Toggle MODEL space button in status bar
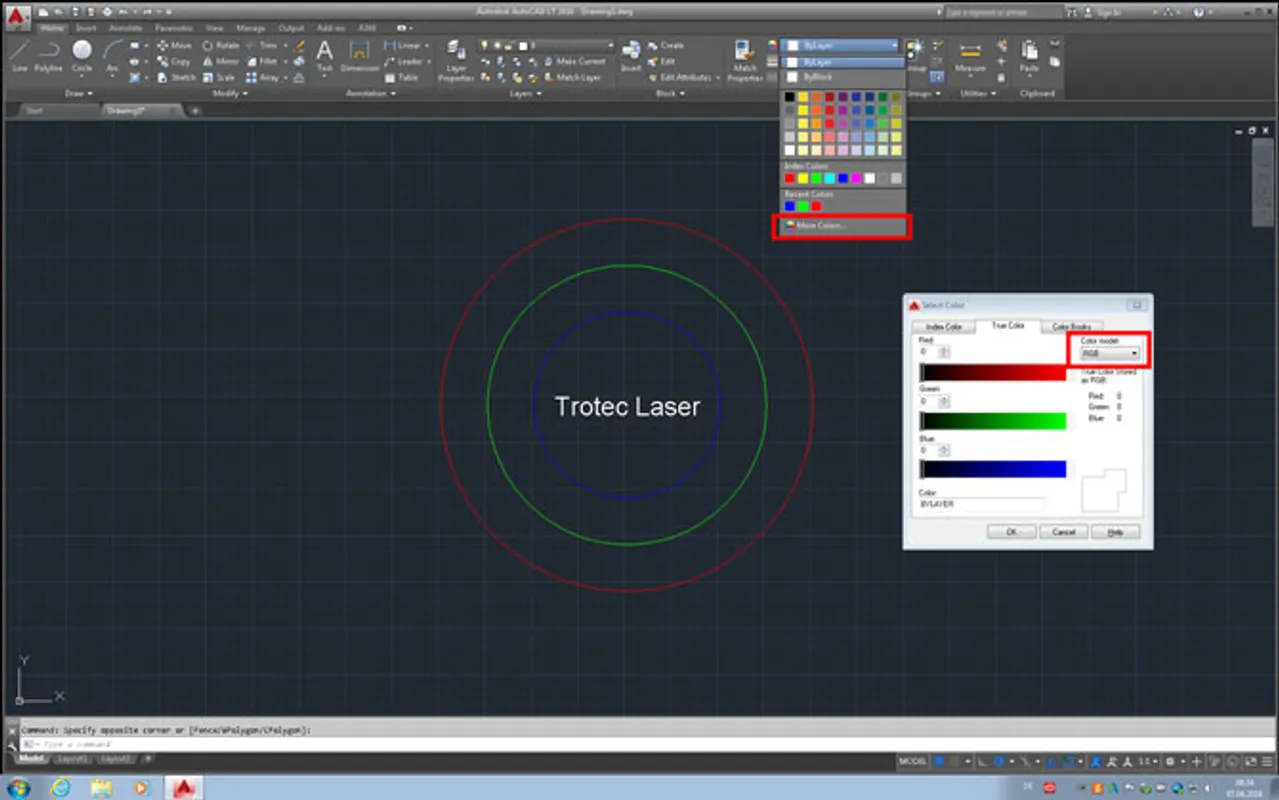Viewport: 1279px width, 800px height. [912, 762]
